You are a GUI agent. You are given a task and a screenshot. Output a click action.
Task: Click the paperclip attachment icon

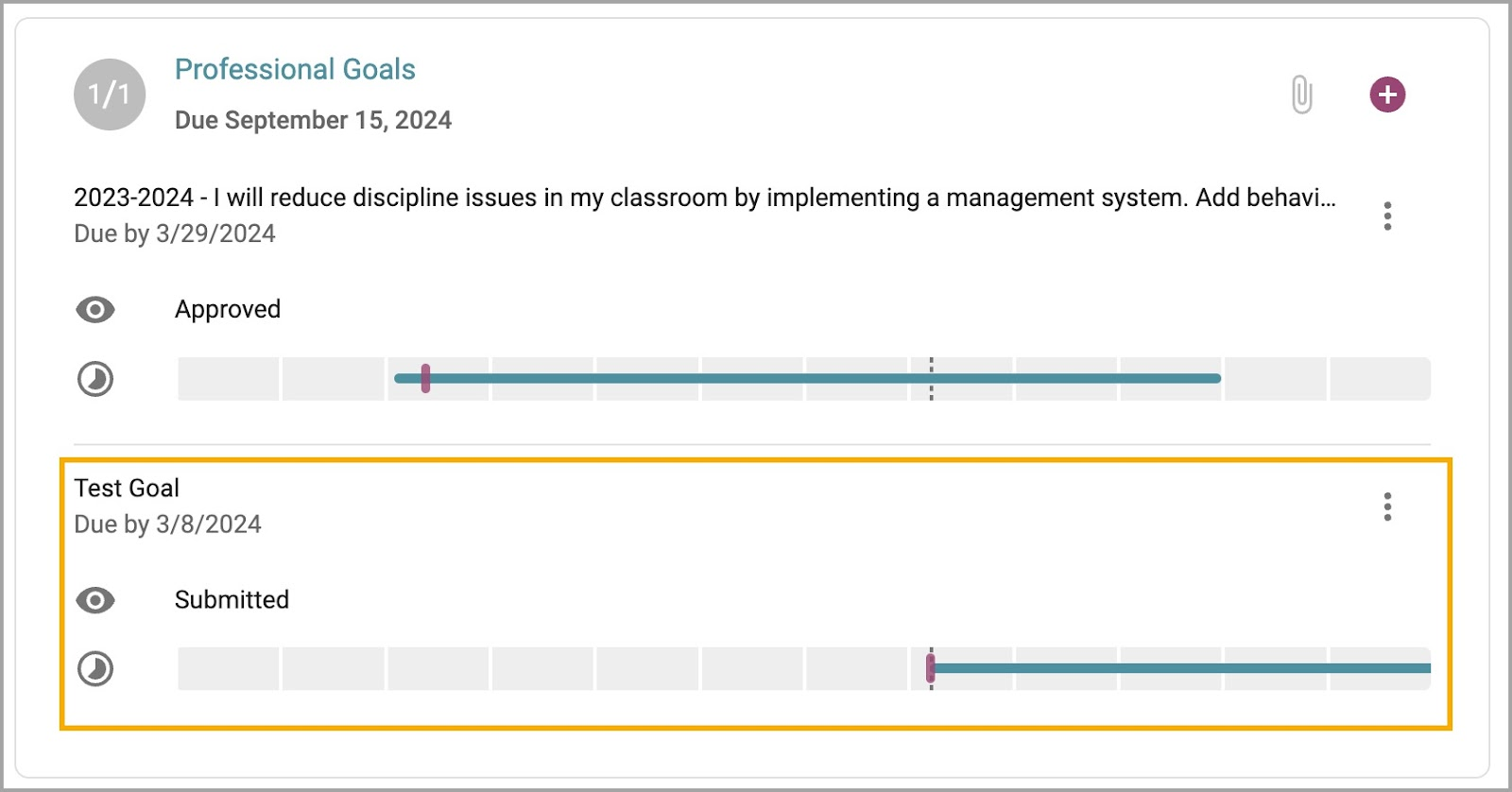pos(1301,95)
